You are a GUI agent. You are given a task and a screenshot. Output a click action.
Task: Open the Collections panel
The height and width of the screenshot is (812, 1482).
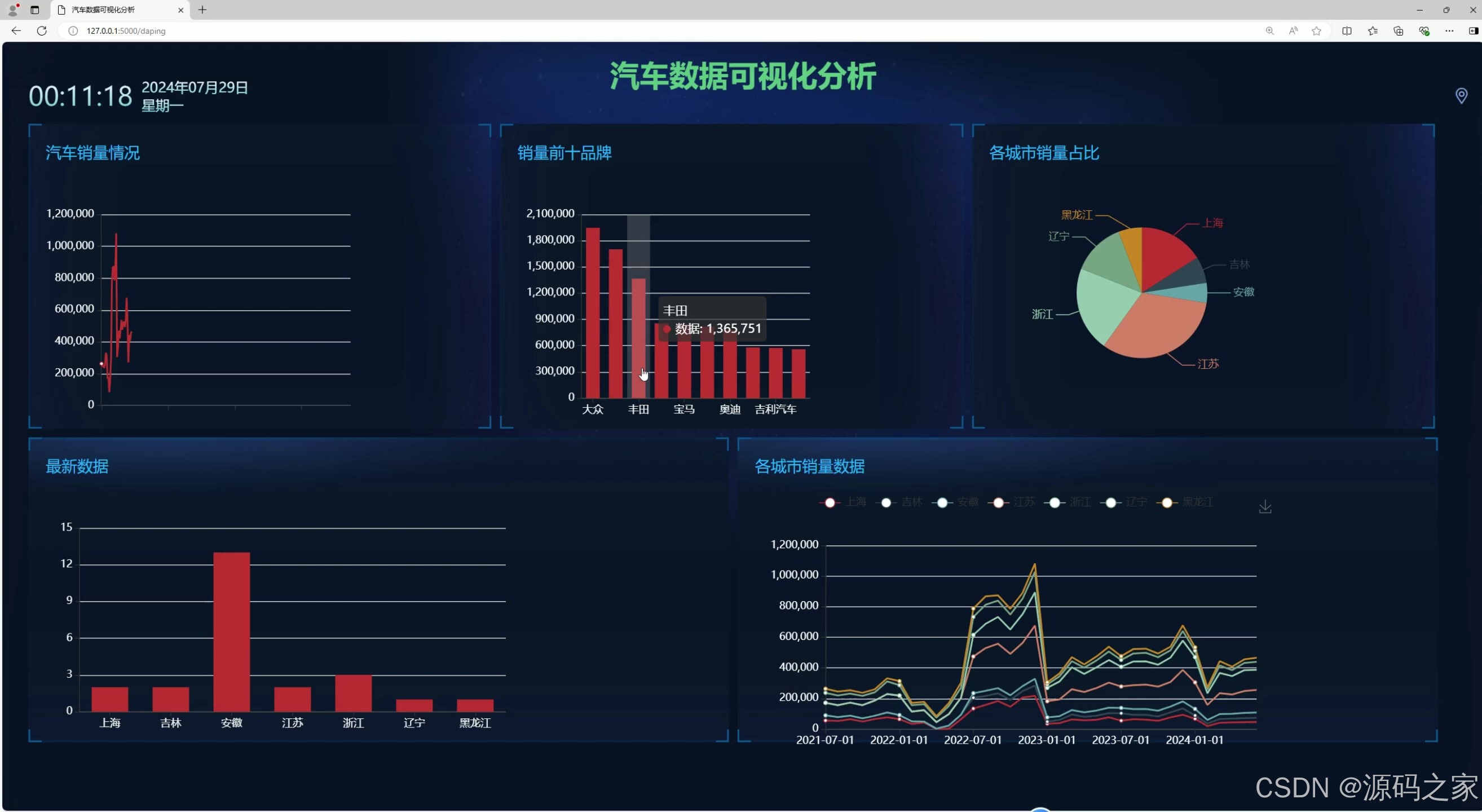point(1398,31)
